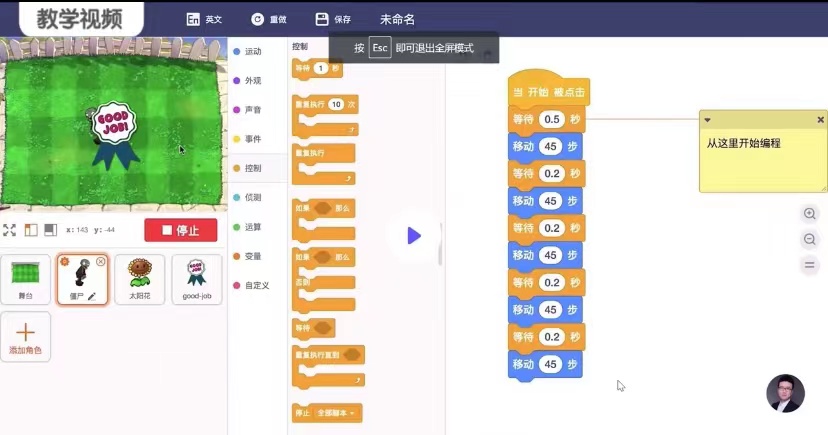Click the purple play arrow button
Image resolution: width=828 pixels, height=435 pixels.
[414, 235]
